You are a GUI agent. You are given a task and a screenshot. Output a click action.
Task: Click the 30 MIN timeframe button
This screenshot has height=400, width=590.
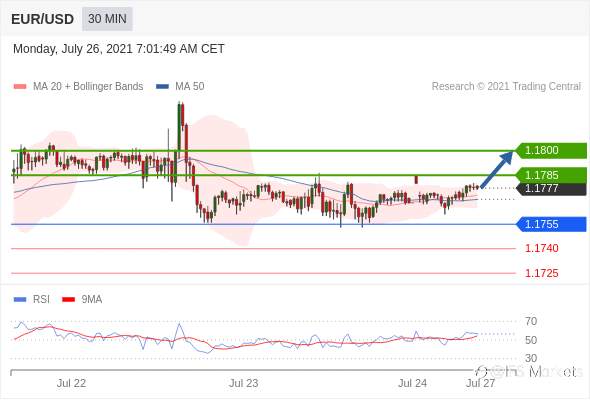pyautogui.click(x=107, y=19)
